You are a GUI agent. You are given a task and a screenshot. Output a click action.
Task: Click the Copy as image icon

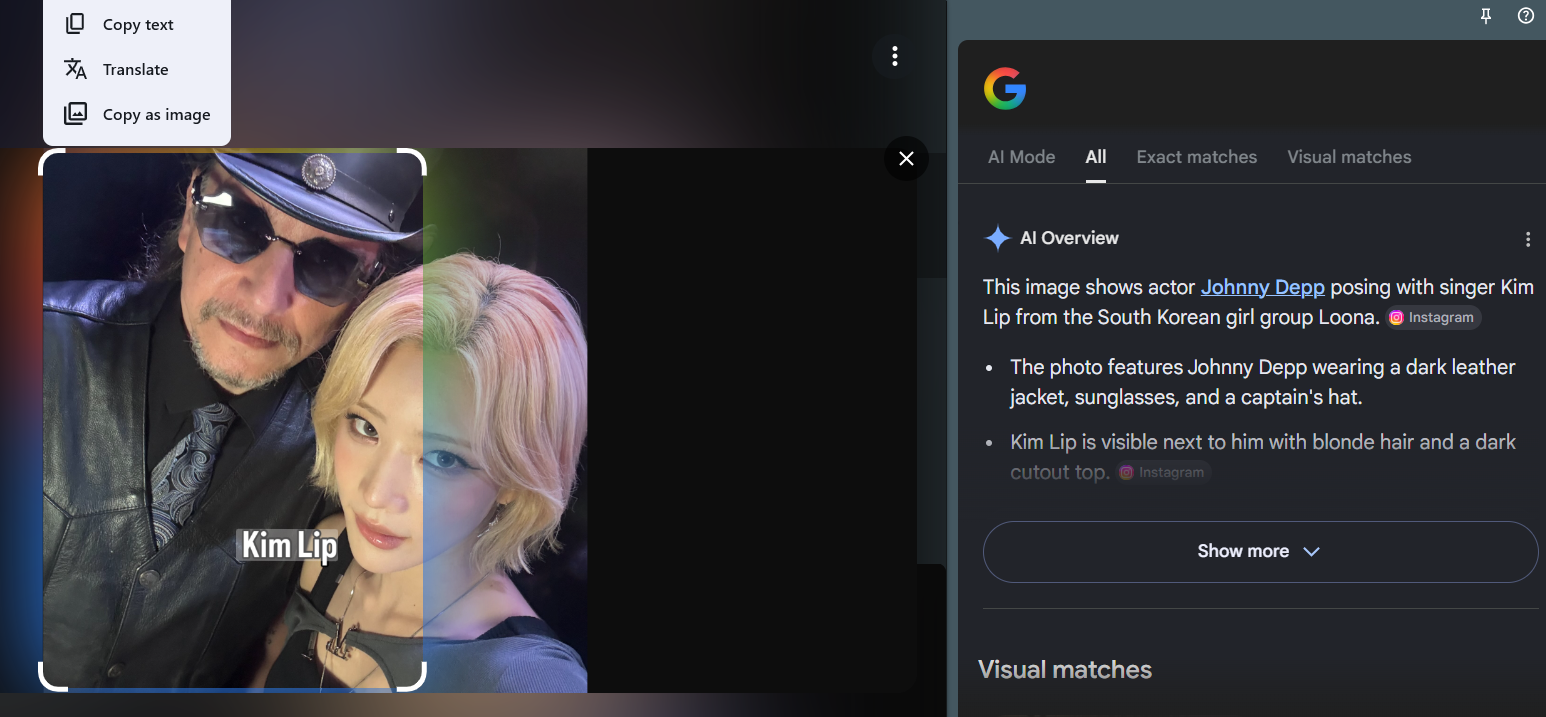tap(75, 114)
